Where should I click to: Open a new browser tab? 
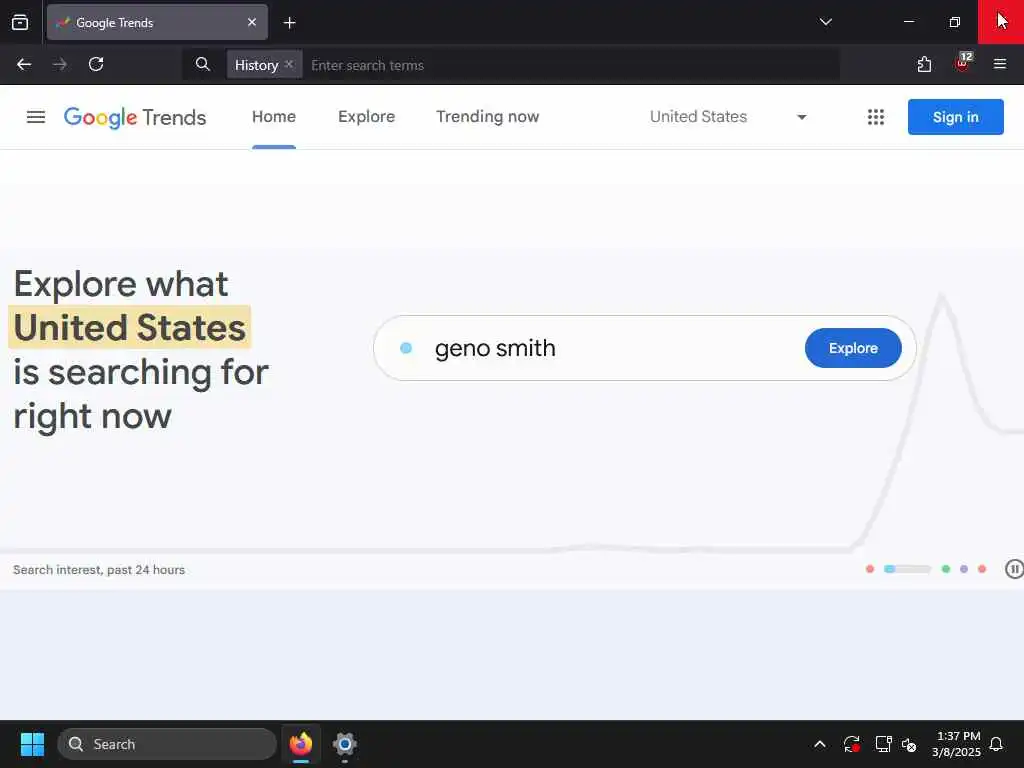[x=289, y=23]
